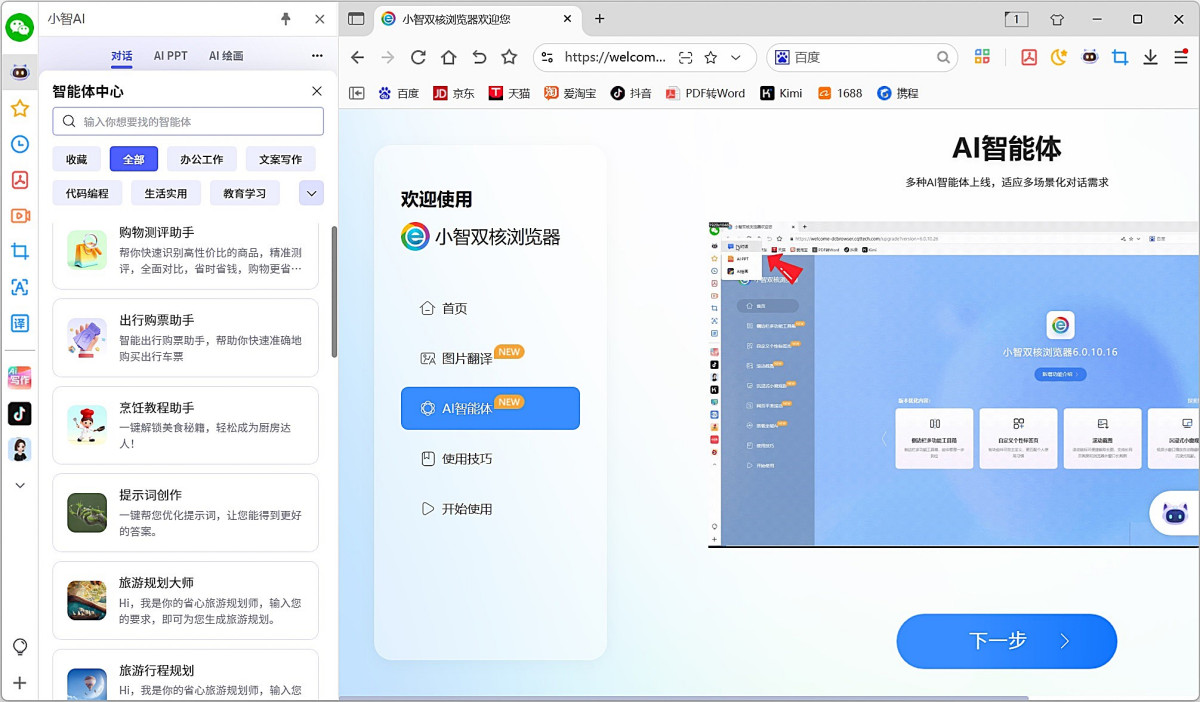Select the 办公工作 category filter
Viewport: 1200px width, 702px height.
click(201, 158)
